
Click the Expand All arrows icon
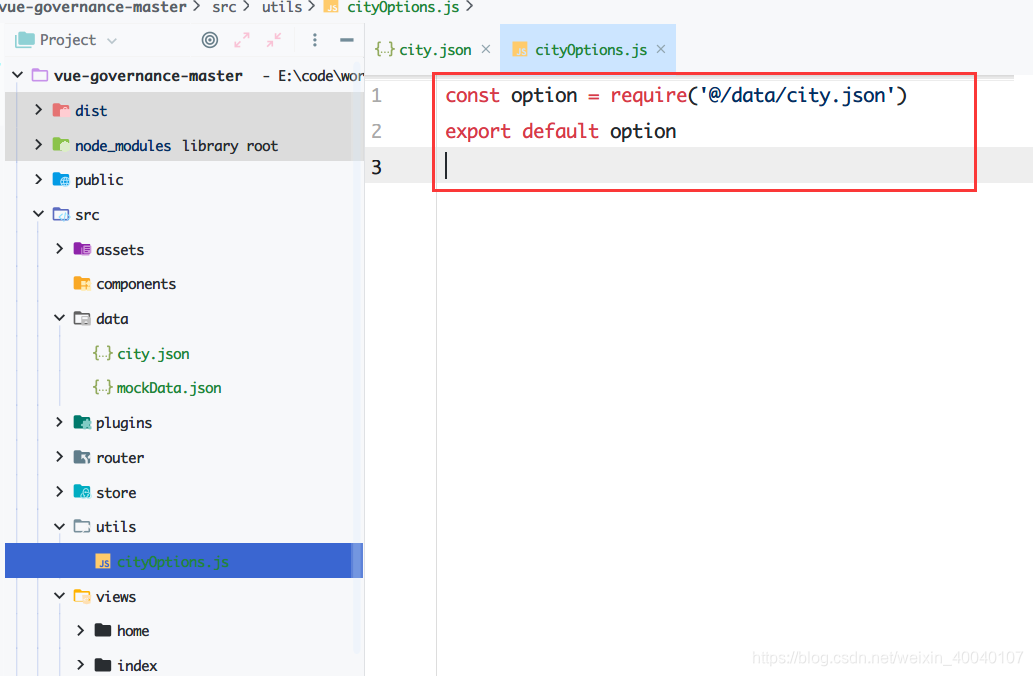[x=242, y=40]
